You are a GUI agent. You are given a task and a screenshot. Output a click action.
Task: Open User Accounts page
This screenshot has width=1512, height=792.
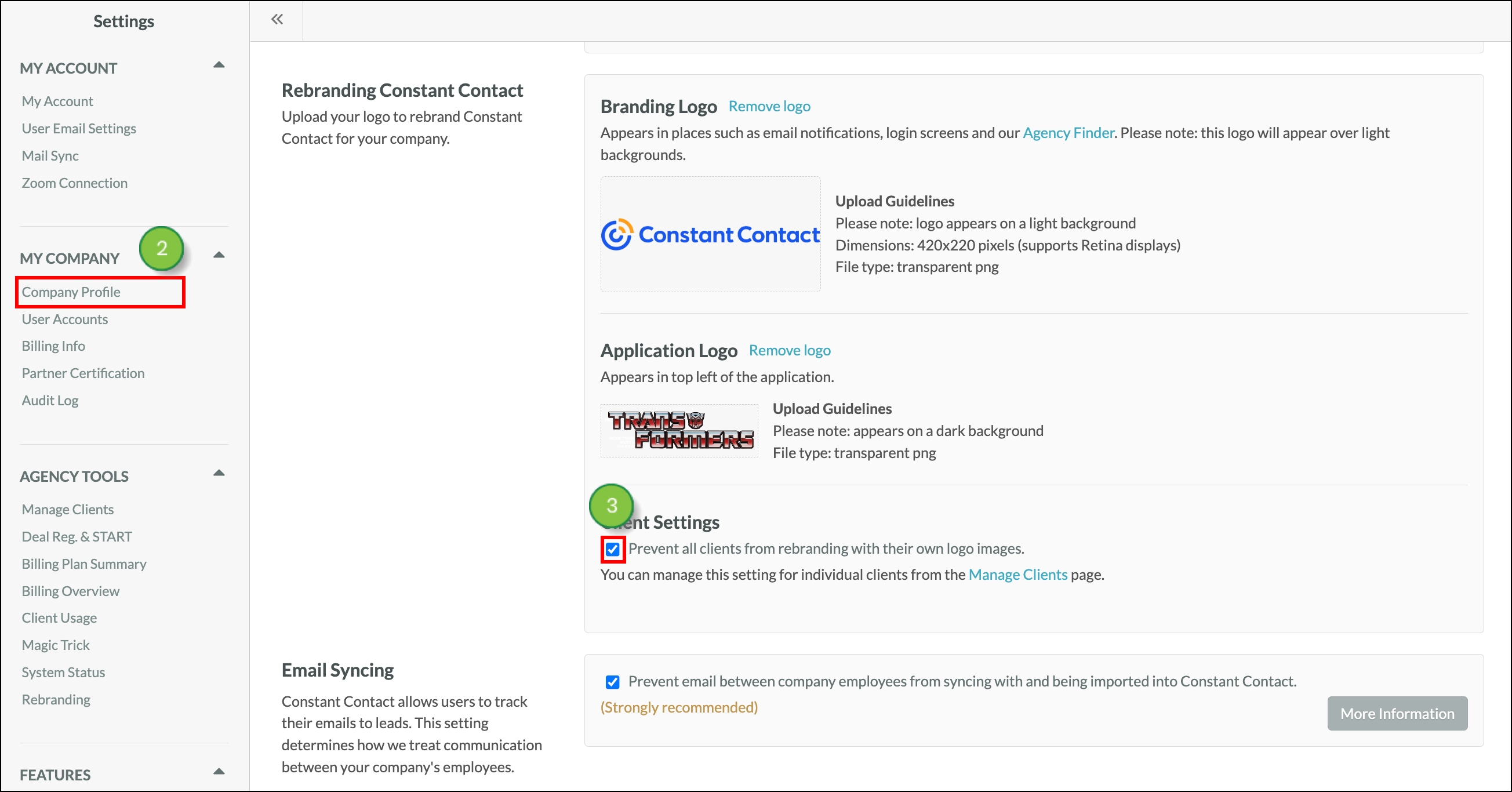pos(64,319)
